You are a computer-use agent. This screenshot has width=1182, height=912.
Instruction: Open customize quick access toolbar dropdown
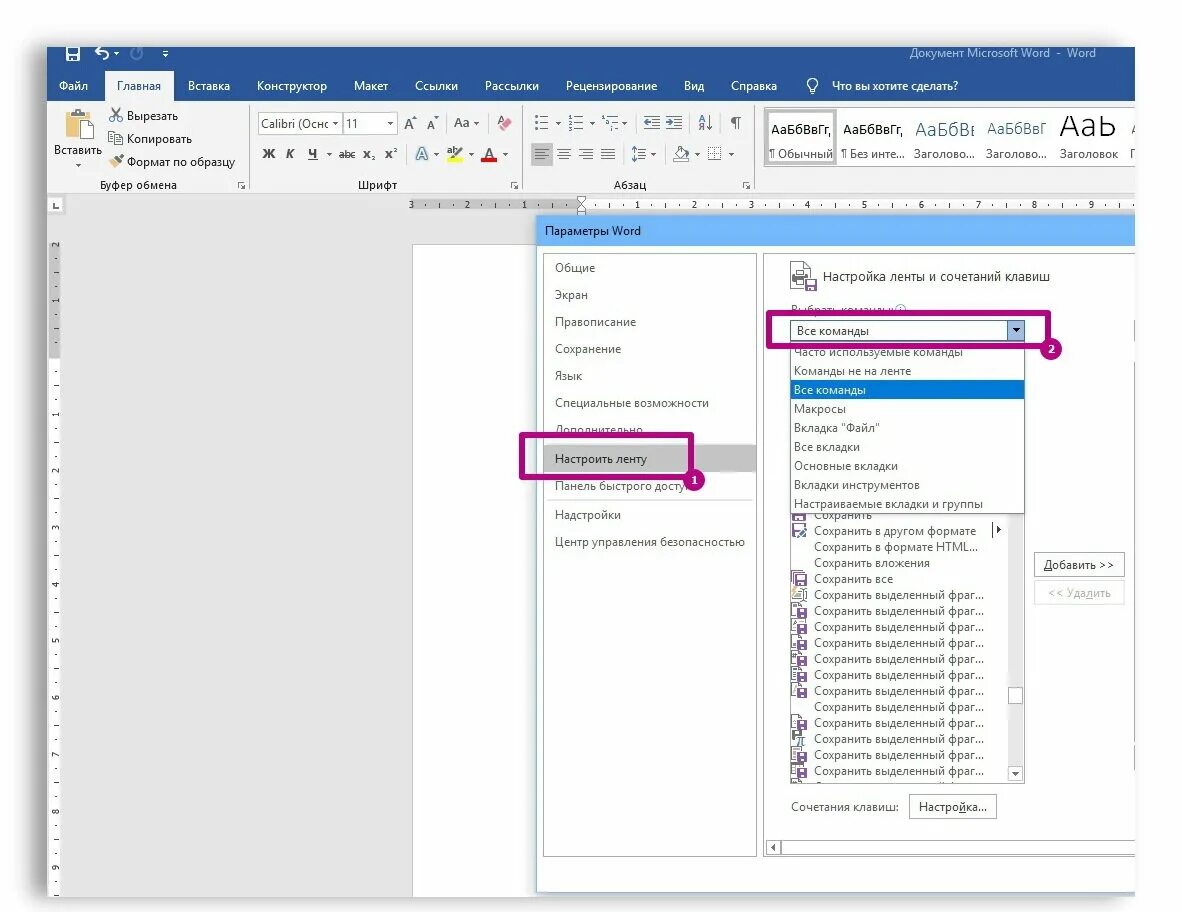(x=165, y=54)
